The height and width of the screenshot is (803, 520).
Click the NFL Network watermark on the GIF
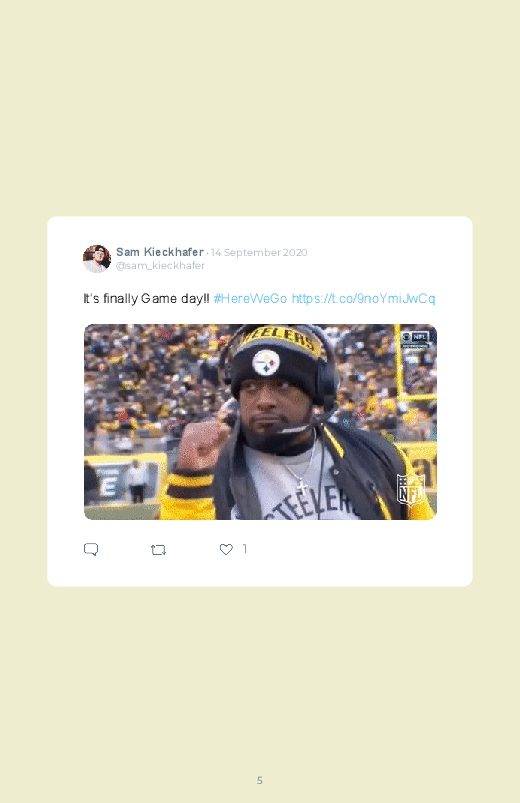415,339
